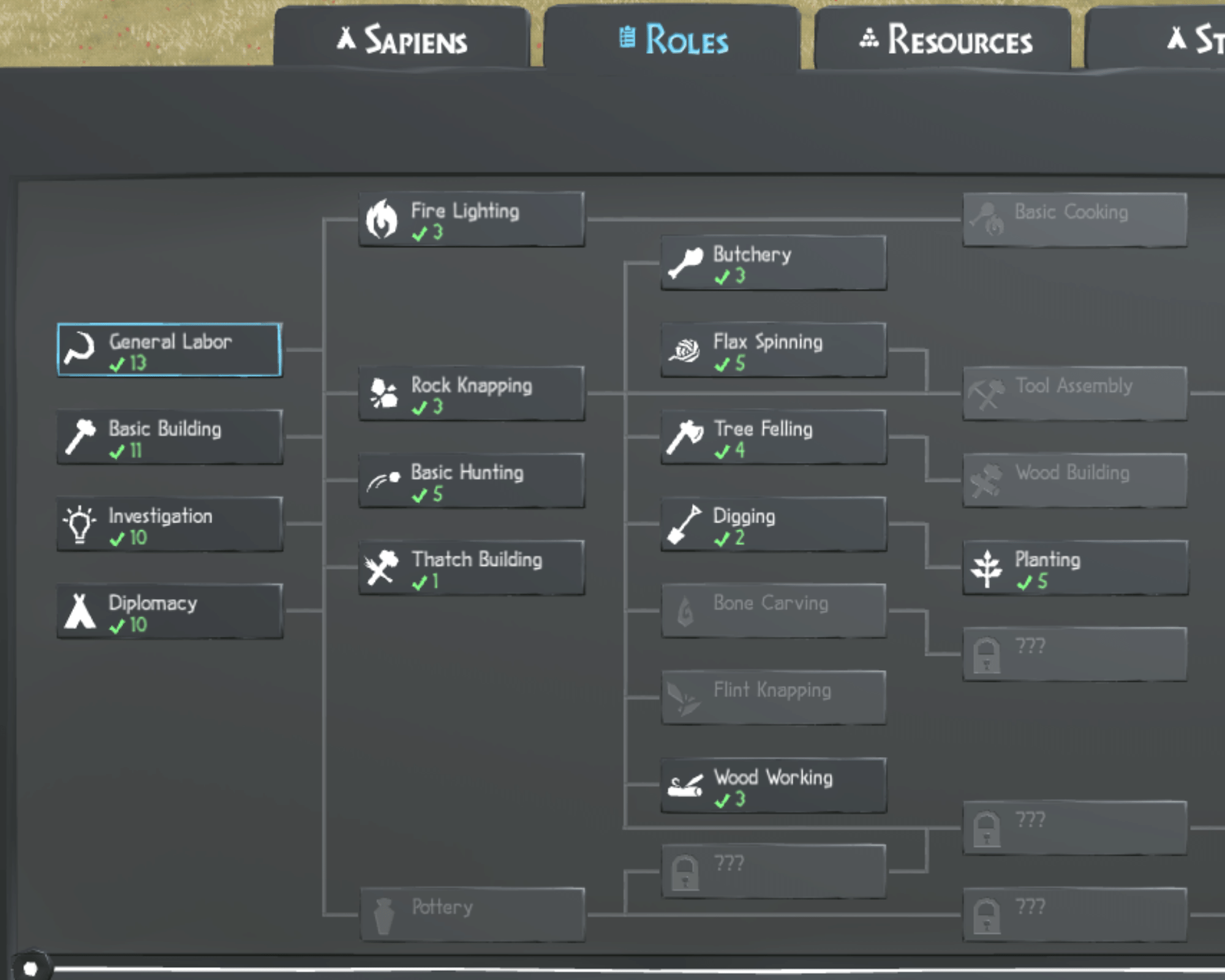Switch to the Roles tab
The width and height of the screenshot is (1225, 980).
673,39
